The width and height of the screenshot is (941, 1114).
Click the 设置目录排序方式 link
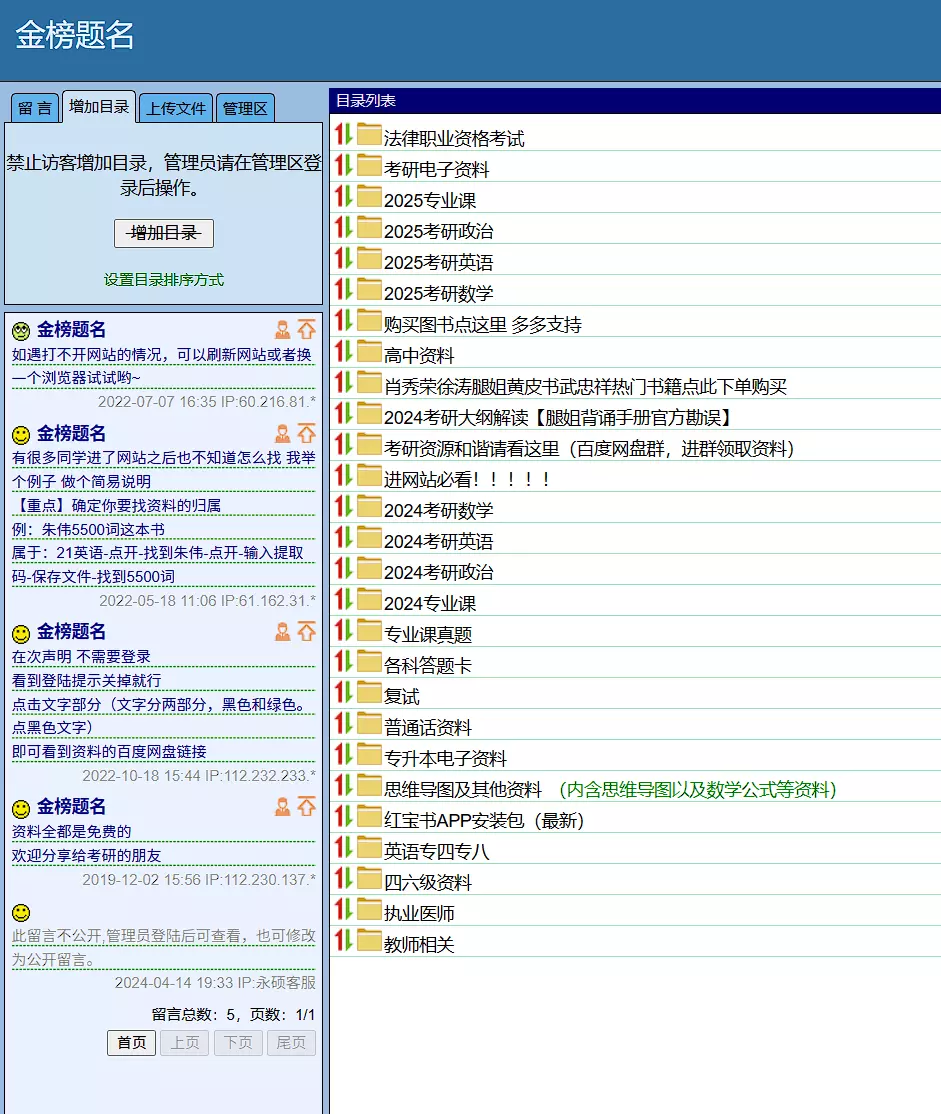tap(164, 280)
